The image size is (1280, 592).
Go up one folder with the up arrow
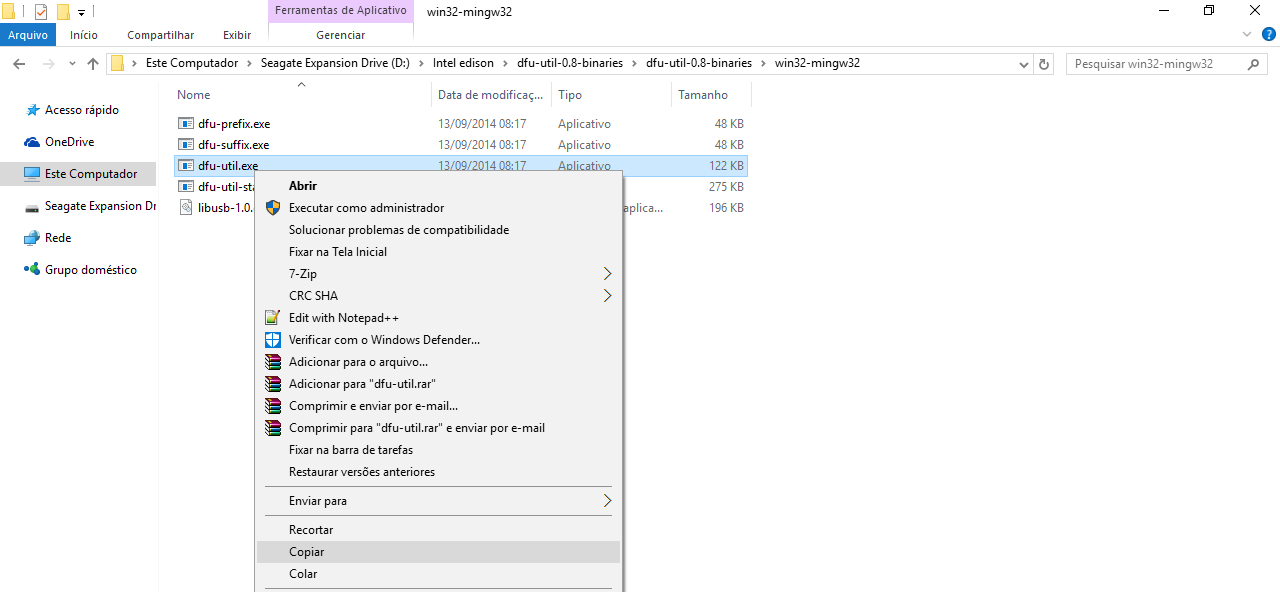(93, 63)
